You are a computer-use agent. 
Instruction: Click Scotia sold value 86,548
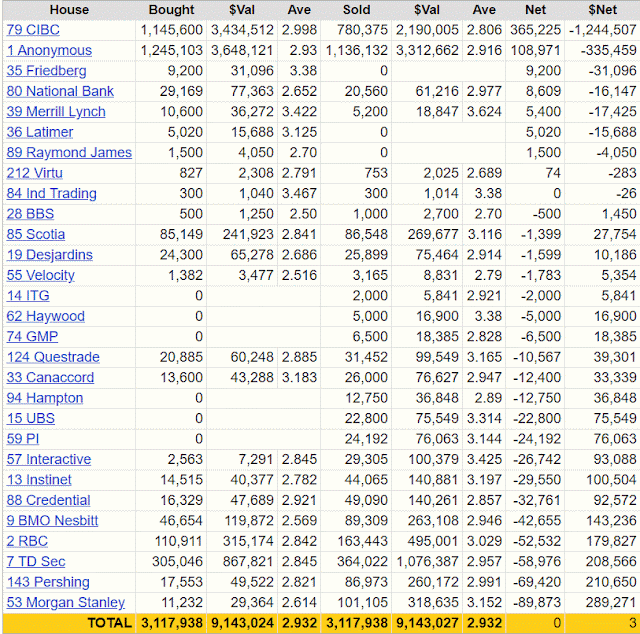(x=366, y=234)
